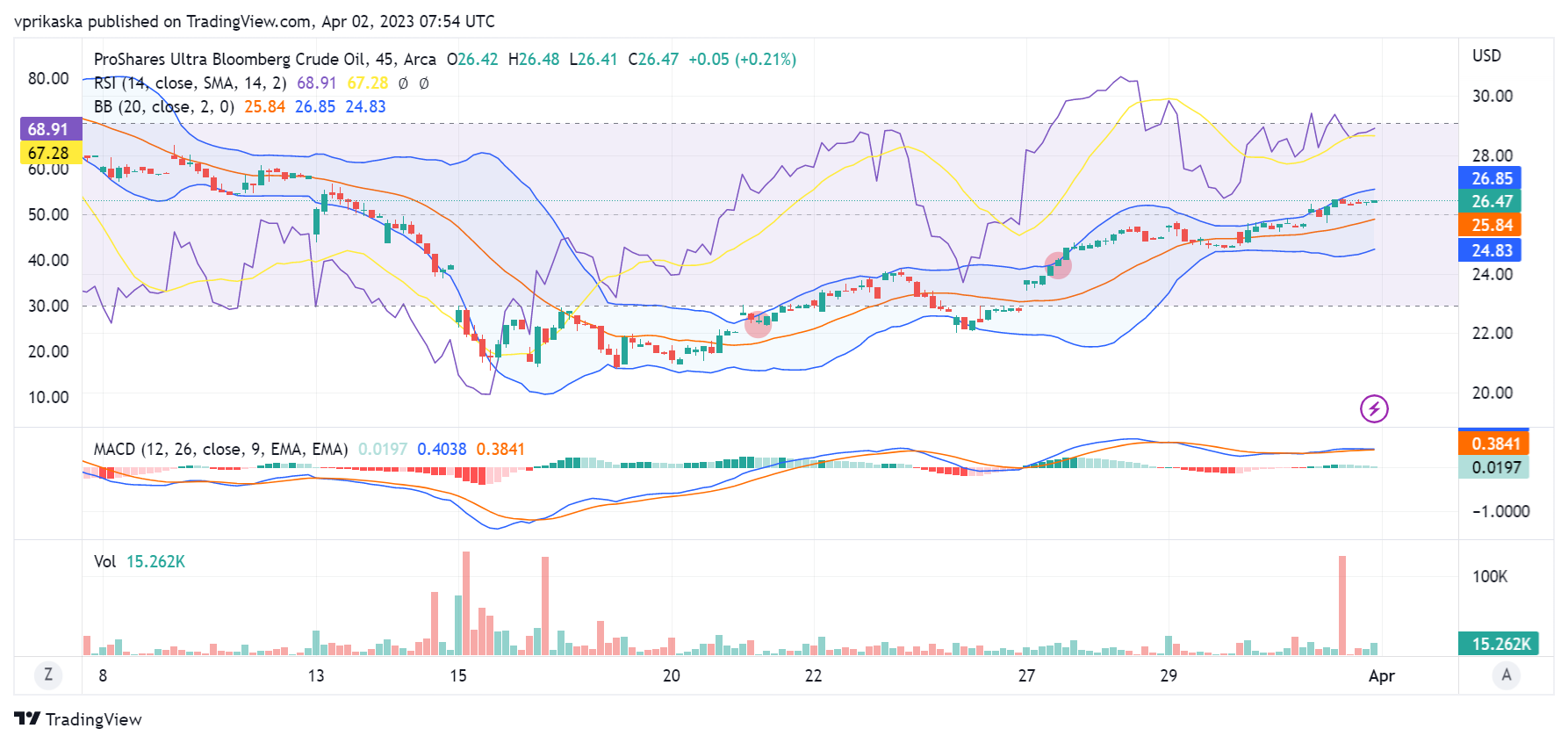Click the date label 20 on time axis
This screenshot has width=1568, height=743.
pos(672,675)
